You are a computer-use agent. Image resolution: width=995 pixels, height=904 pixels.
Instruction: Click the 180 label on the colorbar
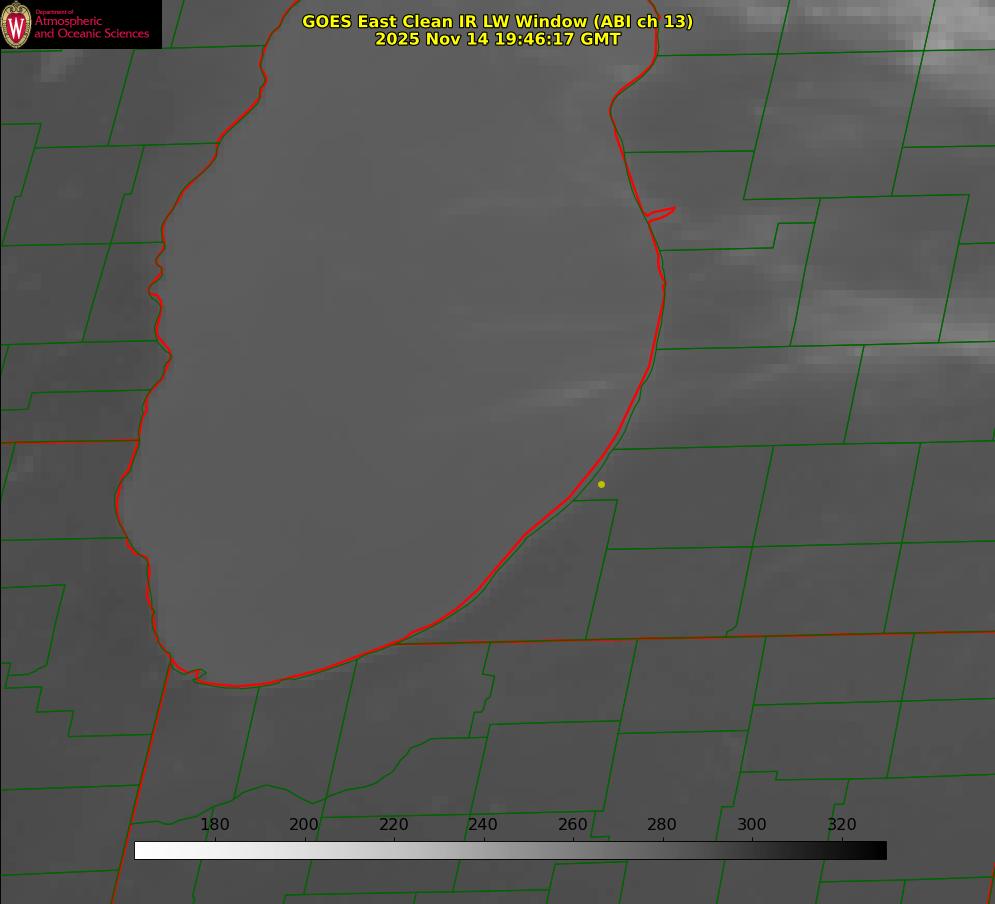coord(215,825)
